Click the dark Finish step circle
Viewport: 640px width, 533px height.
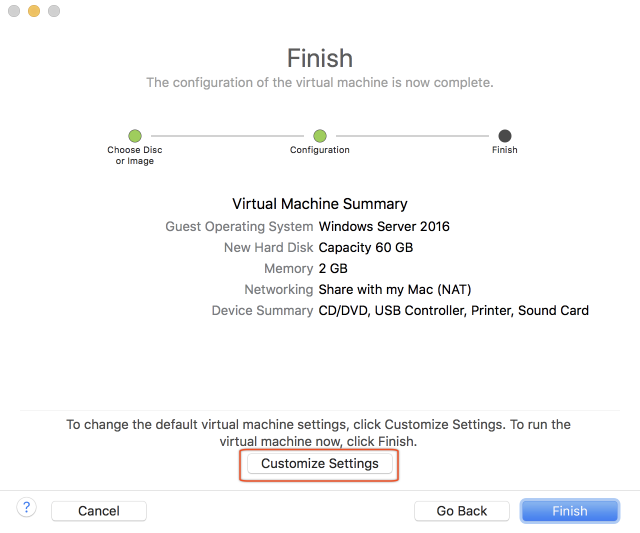(505, 135)
